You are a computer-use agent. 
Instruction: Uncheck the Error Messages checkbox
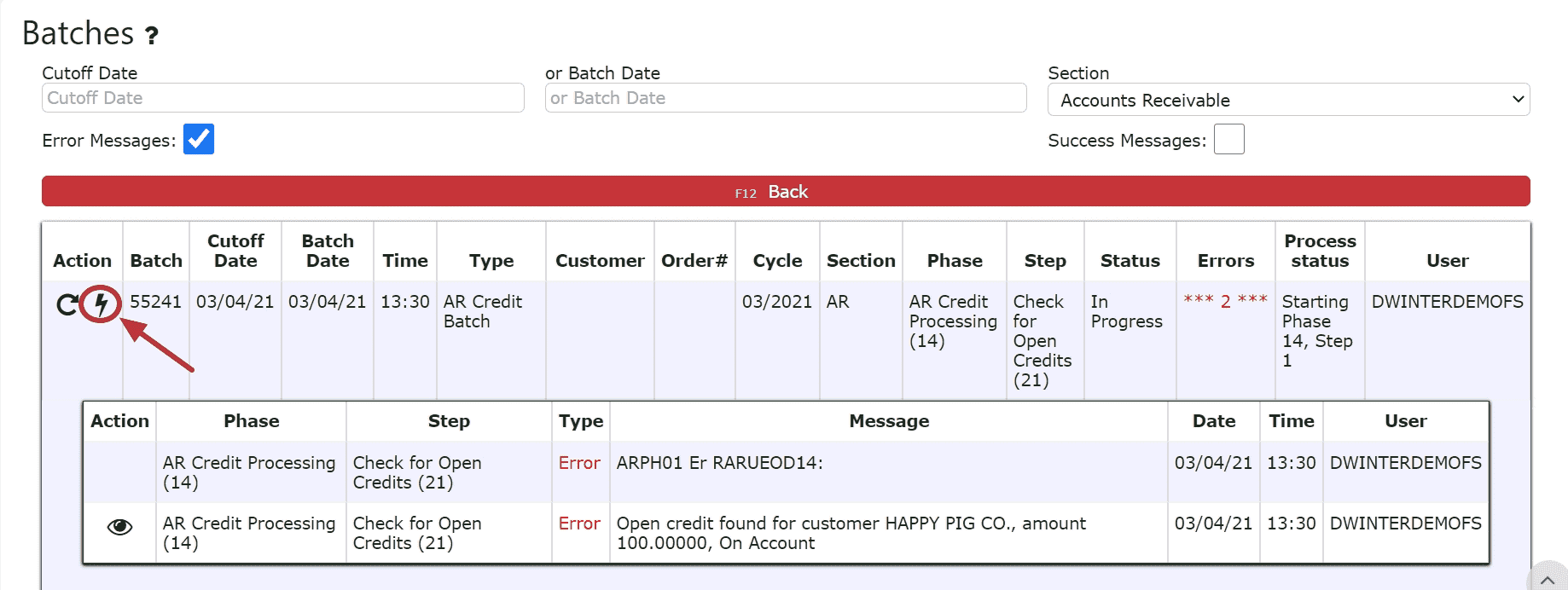199,139
